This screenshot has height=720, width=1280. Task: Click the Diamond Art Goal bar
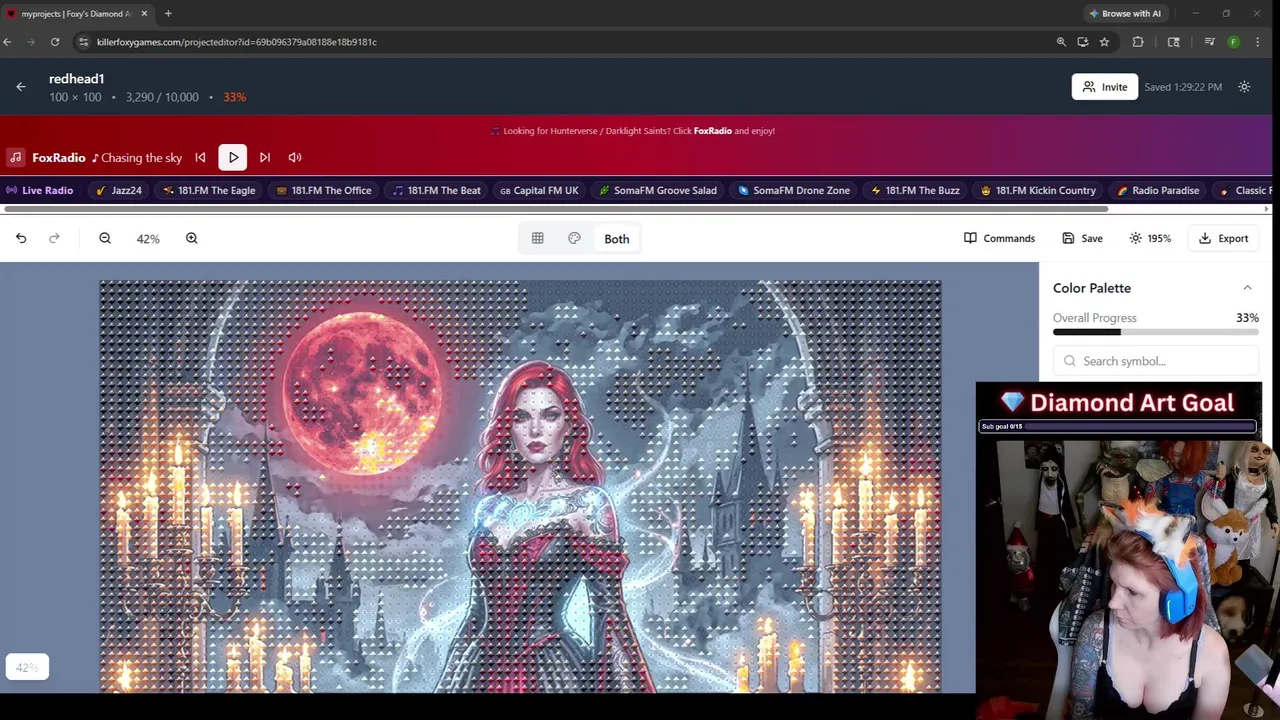tap(1117, 426)
